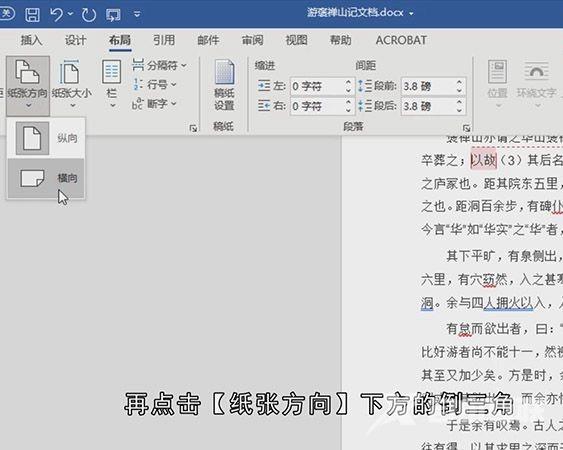Click the text 有怠而欲出者

click(x=483, y=328)
